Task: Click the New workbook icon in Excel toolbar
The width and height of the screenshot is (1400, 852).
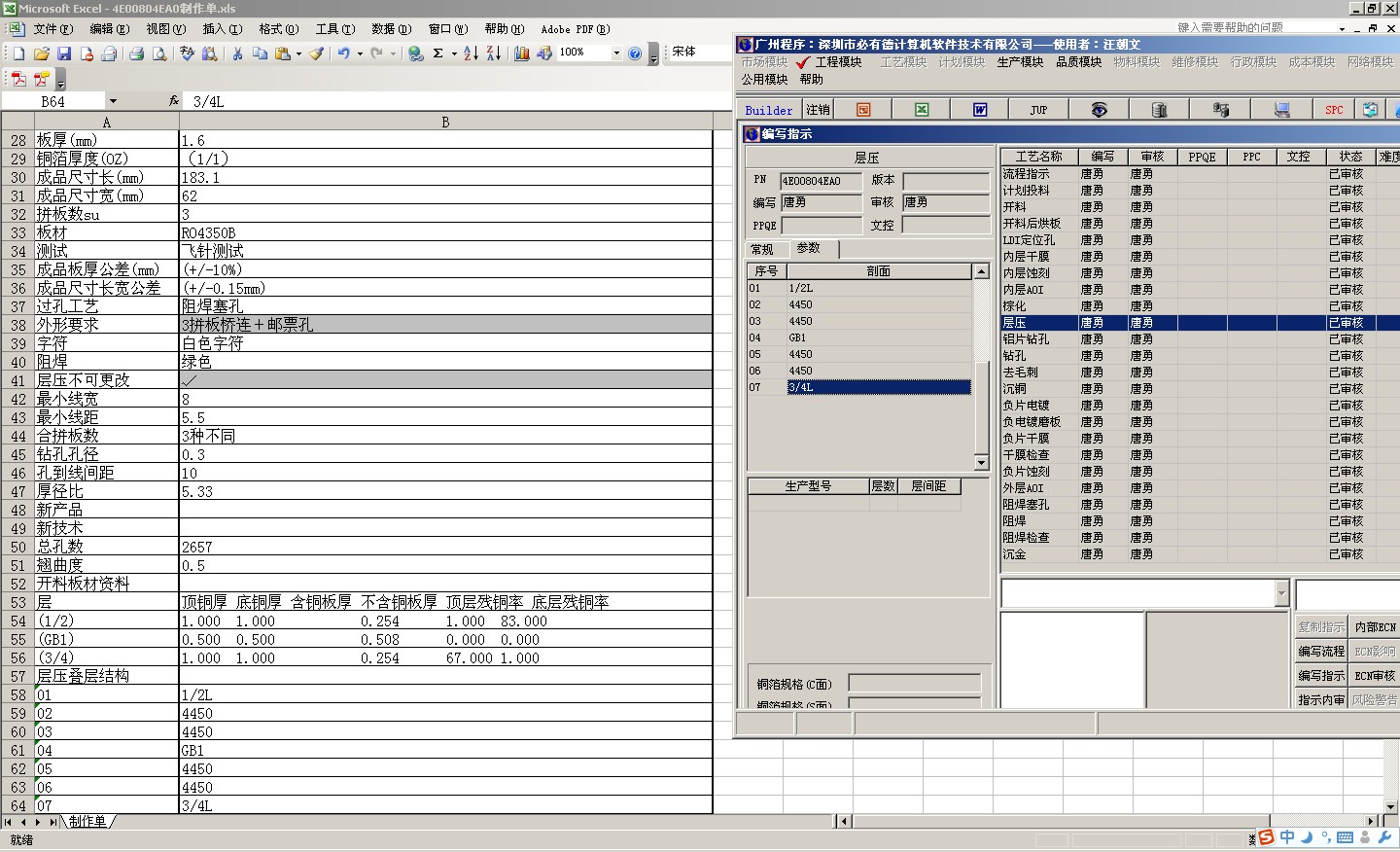Action: pyautogui.click(x=18, y=53)
